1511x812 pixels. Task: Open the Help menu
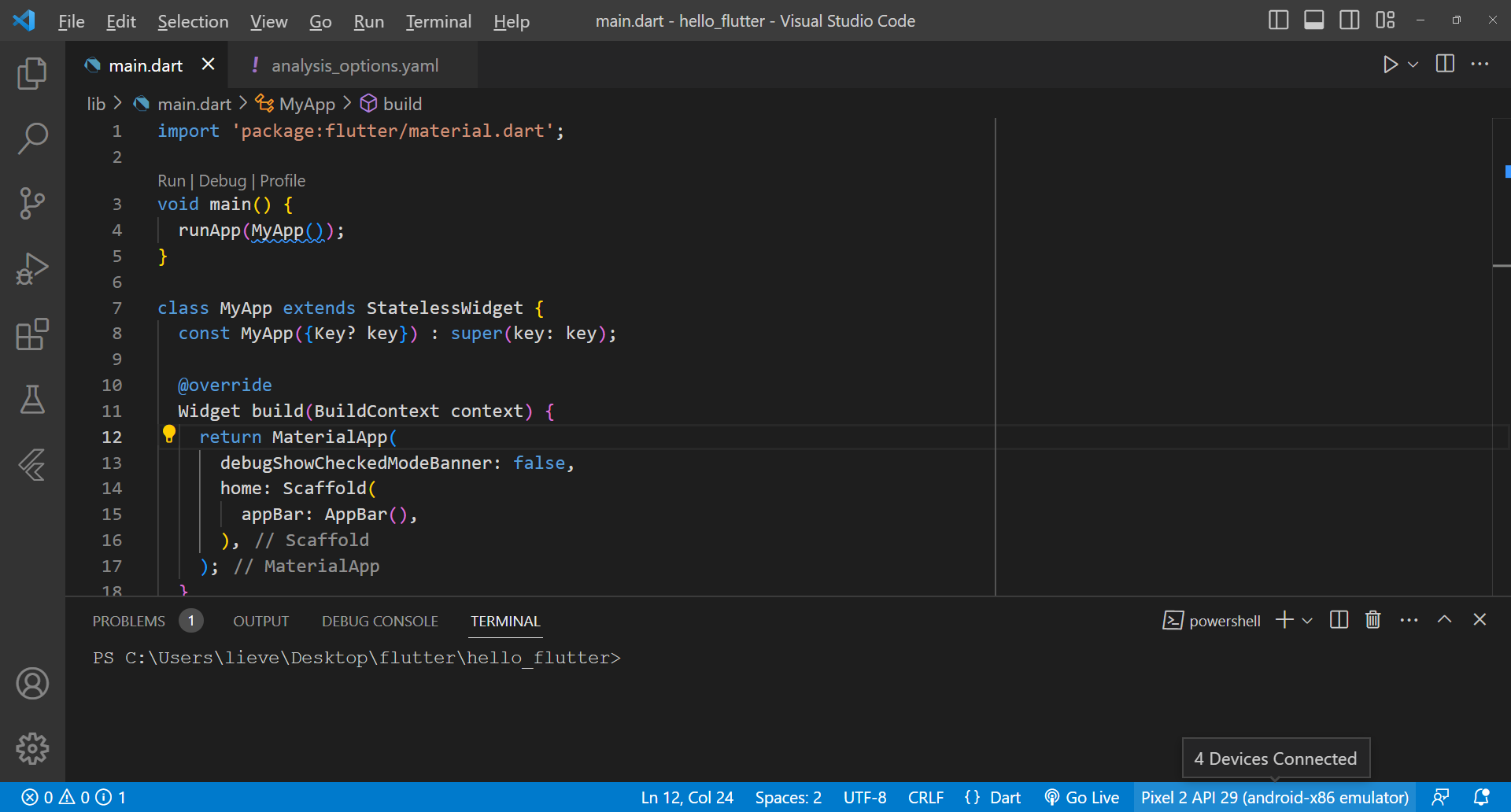tap(512, 21)
